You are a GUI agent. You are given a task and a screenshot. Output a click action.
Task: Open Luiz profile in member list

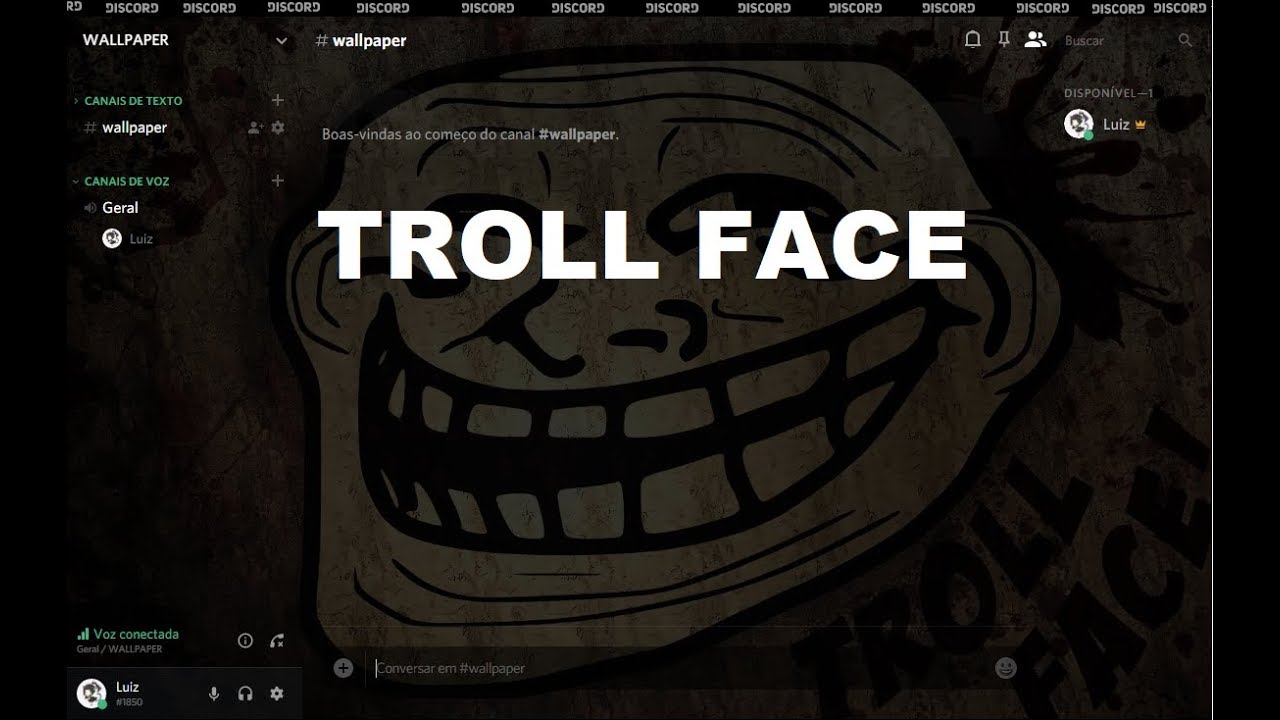[x=1106, y=125]
